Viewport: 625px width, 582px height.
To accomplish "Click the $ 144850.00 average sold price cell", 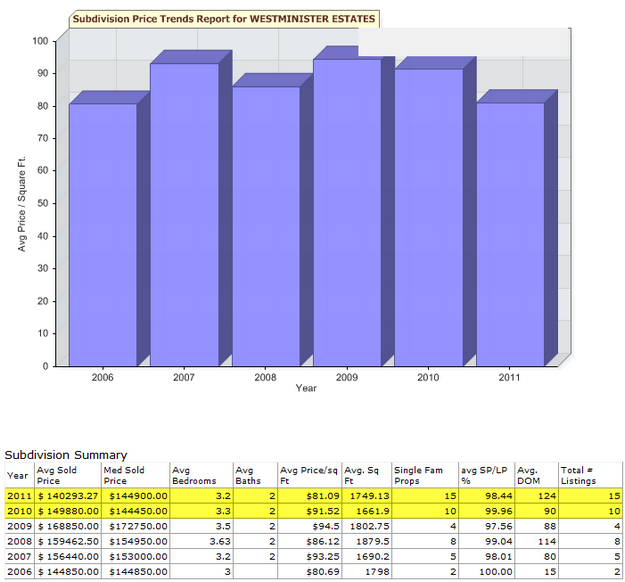I will 68,572.
